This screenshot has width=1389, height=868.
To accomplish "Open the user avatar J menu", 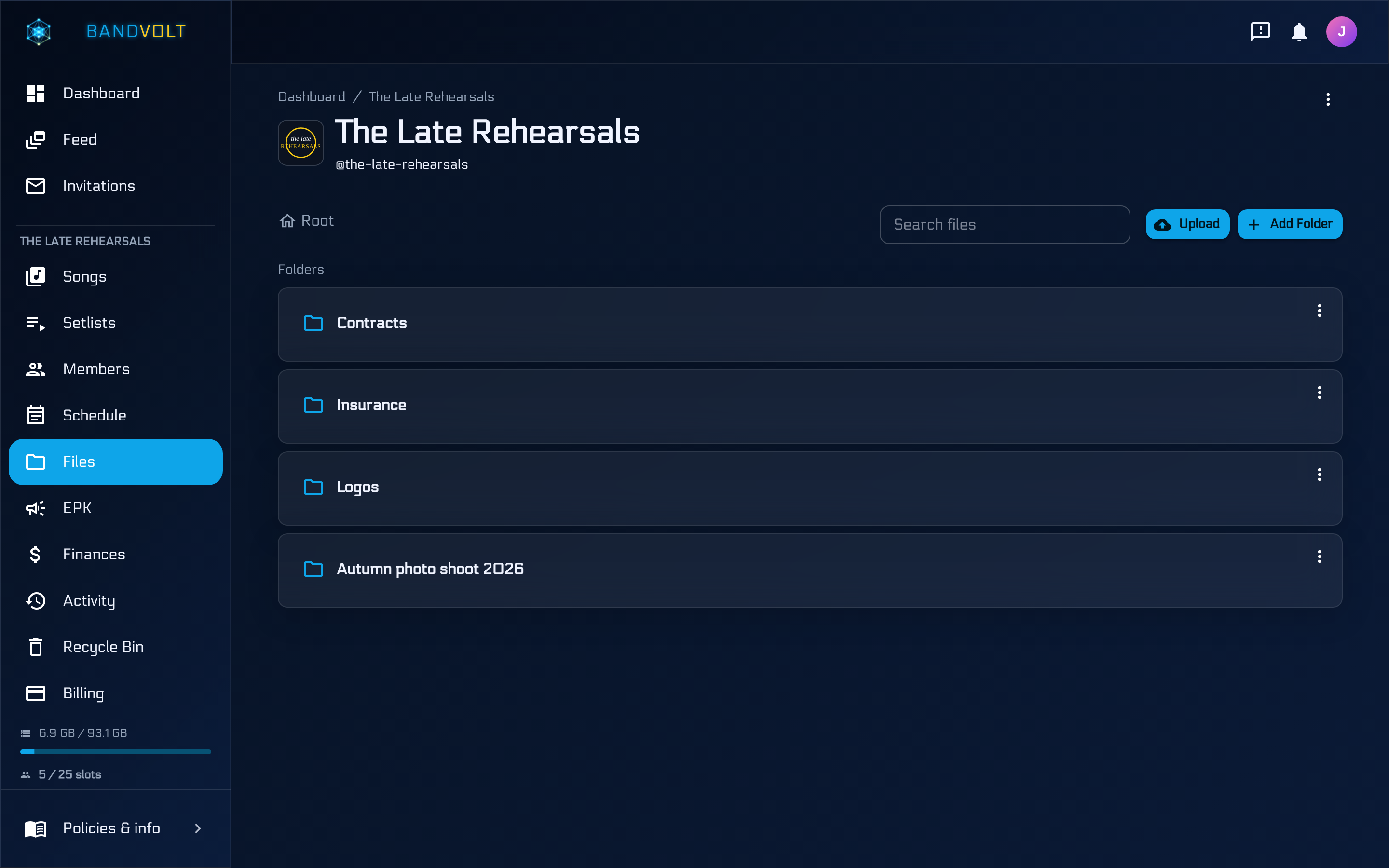I will [x=1341, y=31].
